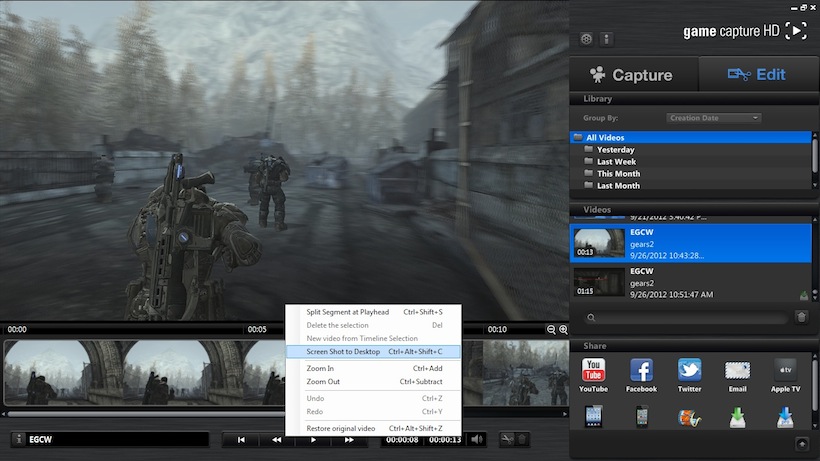Choose New video from Timeline Selection
The image size is (820, 461).
pos(373,338)
